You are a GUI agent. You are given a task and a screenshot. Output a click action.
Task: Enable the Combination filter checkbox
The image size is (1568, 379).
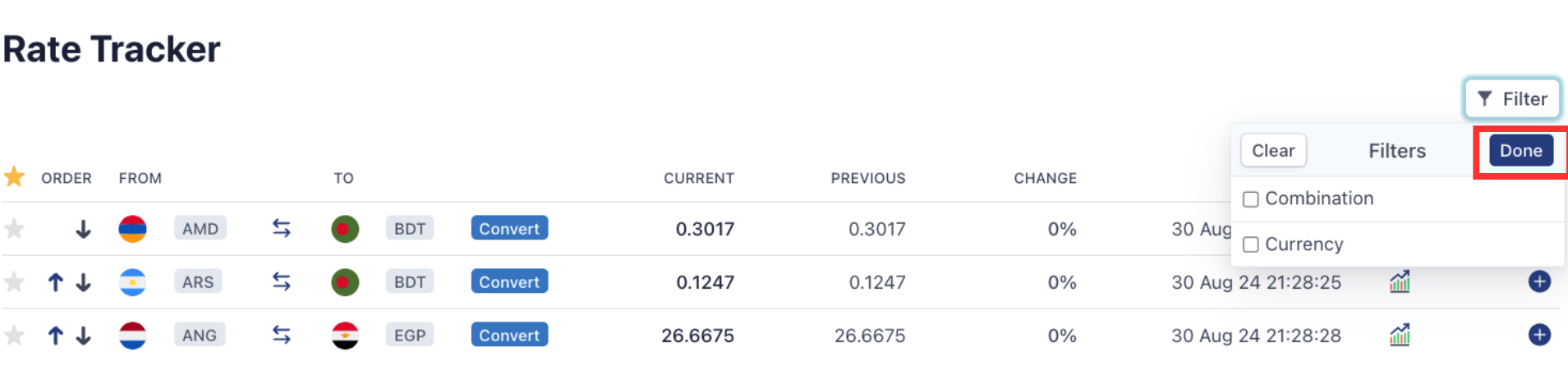point(1251,199)
